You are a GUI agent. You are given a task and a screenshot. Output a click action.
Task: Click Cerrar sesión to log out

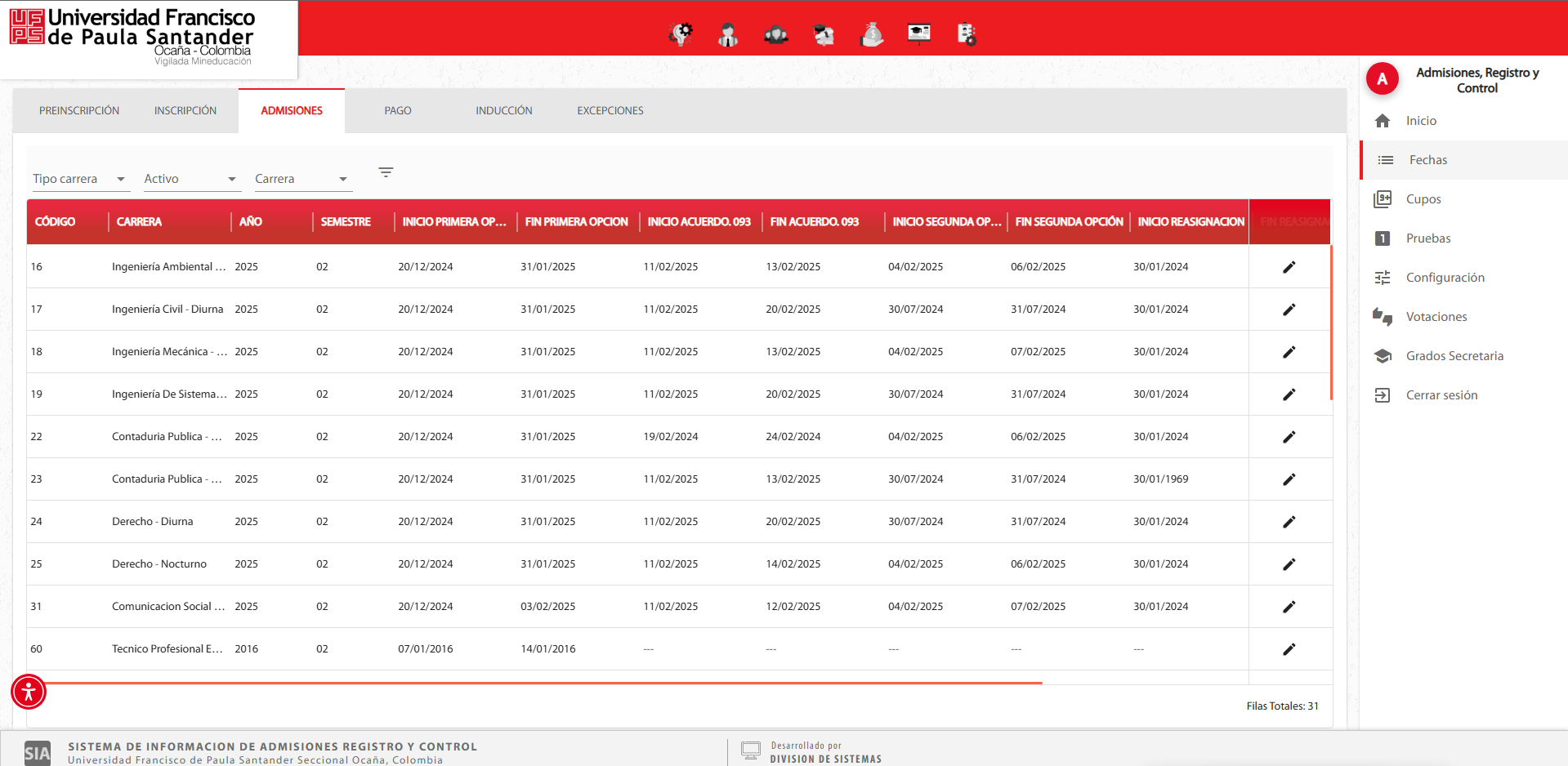click(1441, 395)
